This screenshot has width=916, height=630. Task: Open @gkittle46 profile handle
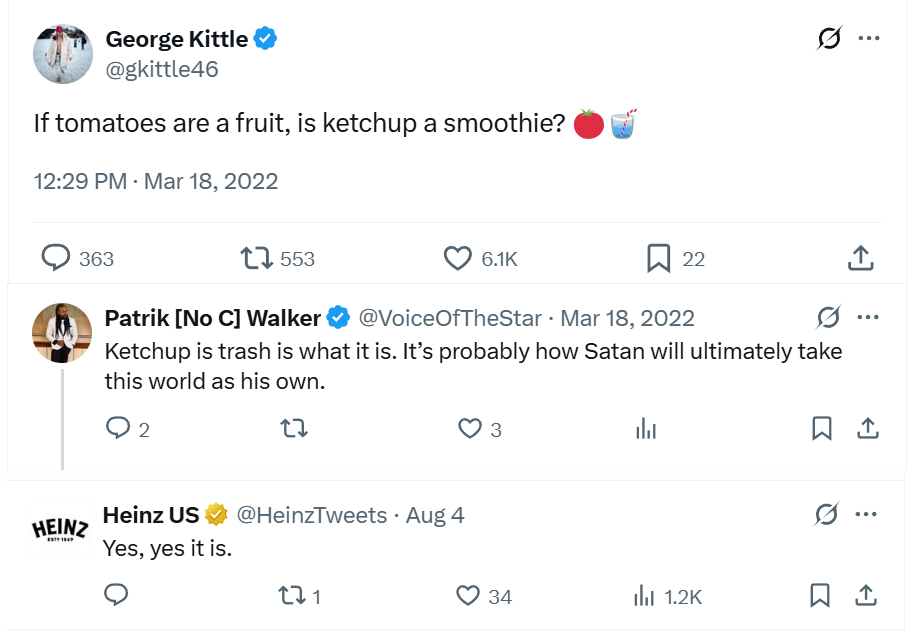[162, 69]
